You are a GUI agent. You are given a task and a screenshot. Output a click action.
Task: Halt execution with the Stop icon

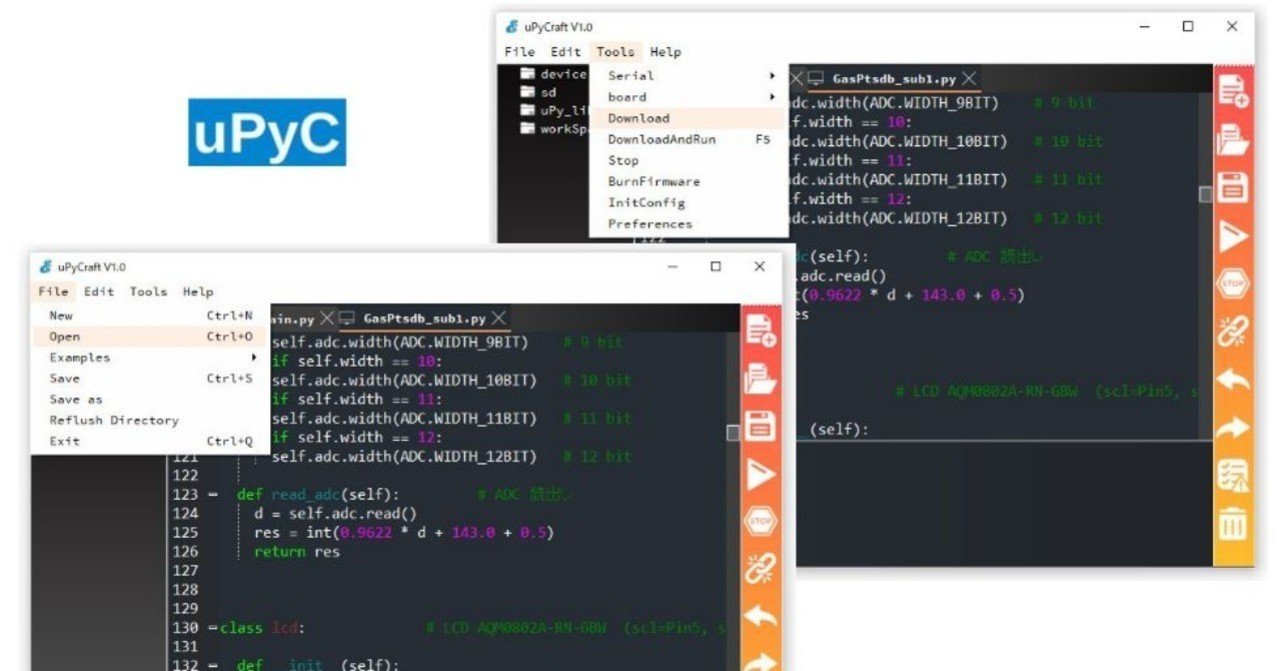1232,282
